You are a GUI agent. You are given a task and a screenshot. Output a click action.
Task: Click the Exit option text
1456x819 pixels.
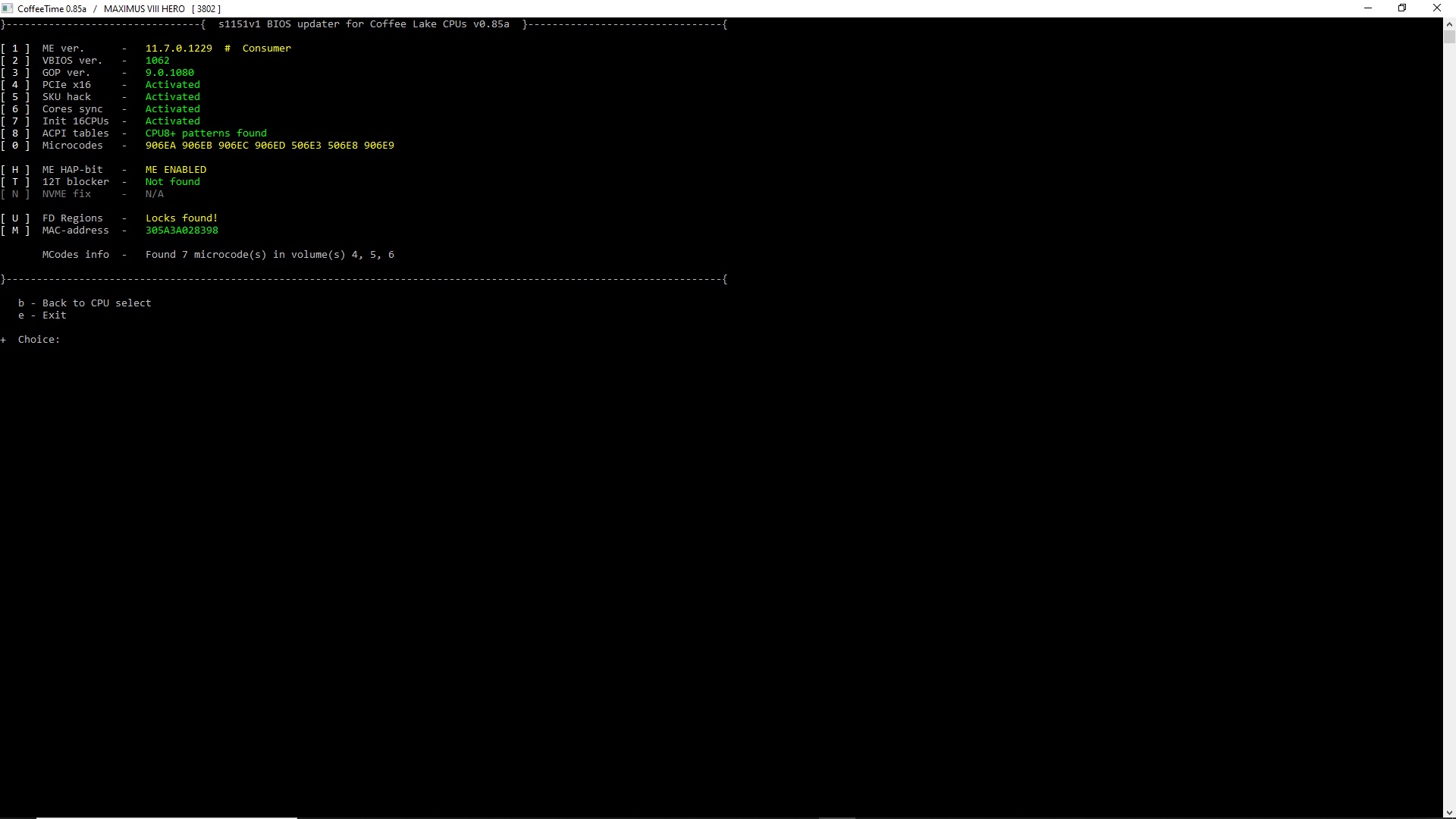(x=54, y=315)
